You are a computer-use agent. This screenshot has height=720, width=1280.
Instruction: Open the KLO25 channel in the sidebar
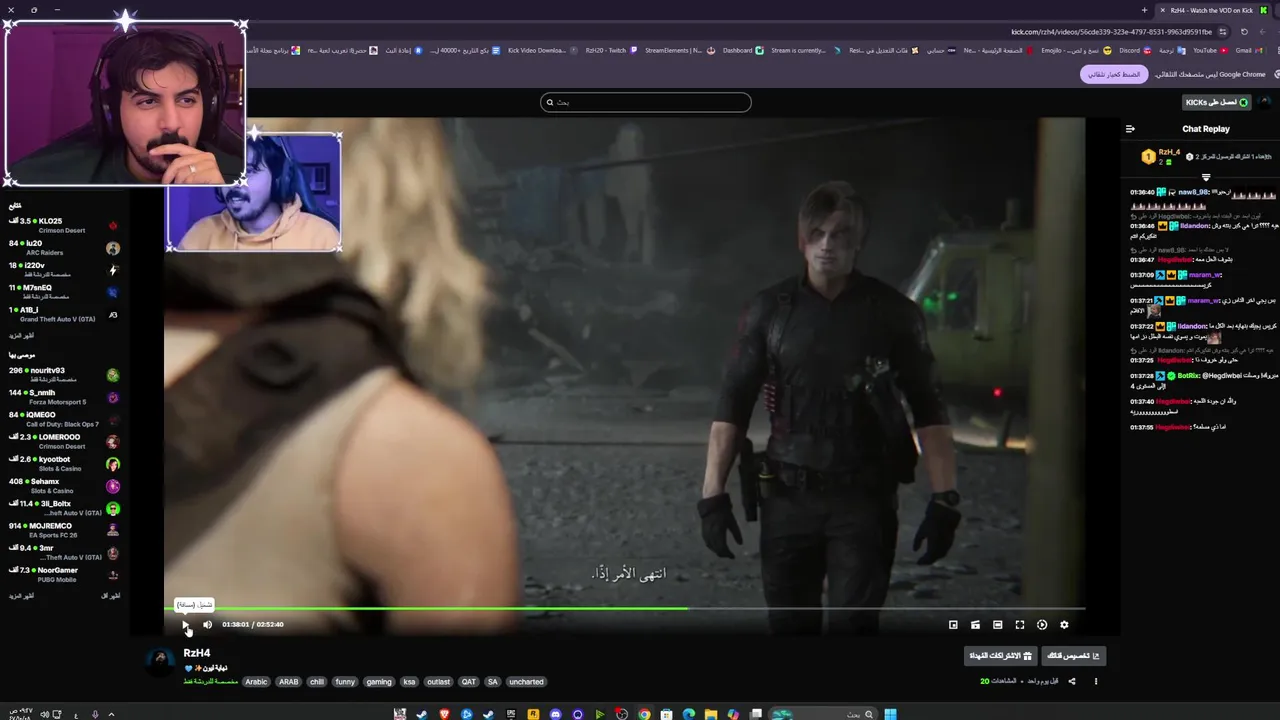(x=64, y=225)
